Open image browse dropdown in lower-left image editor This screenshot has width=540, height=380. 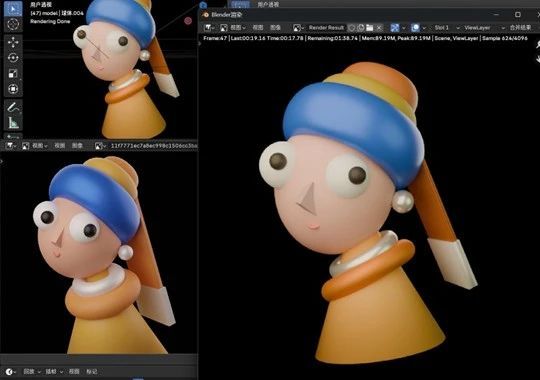pos(100,146)
